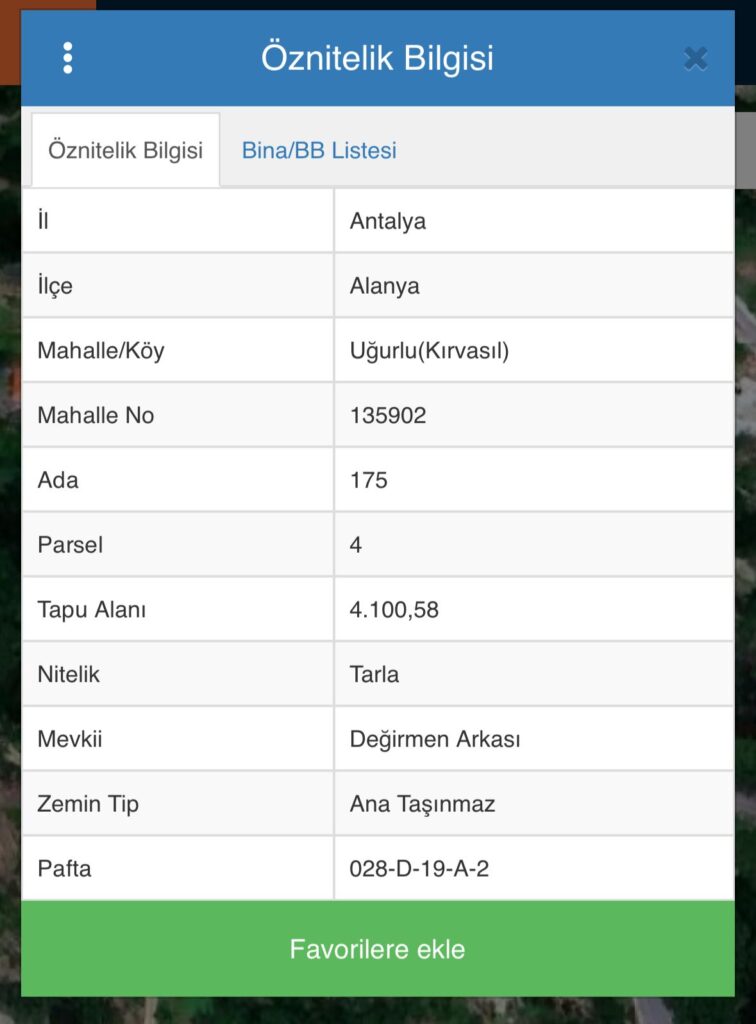This screenshot has width=756, height=1024.
Task: Close the Öznitelik Bilgisi dialog
Action: [695, 59]
